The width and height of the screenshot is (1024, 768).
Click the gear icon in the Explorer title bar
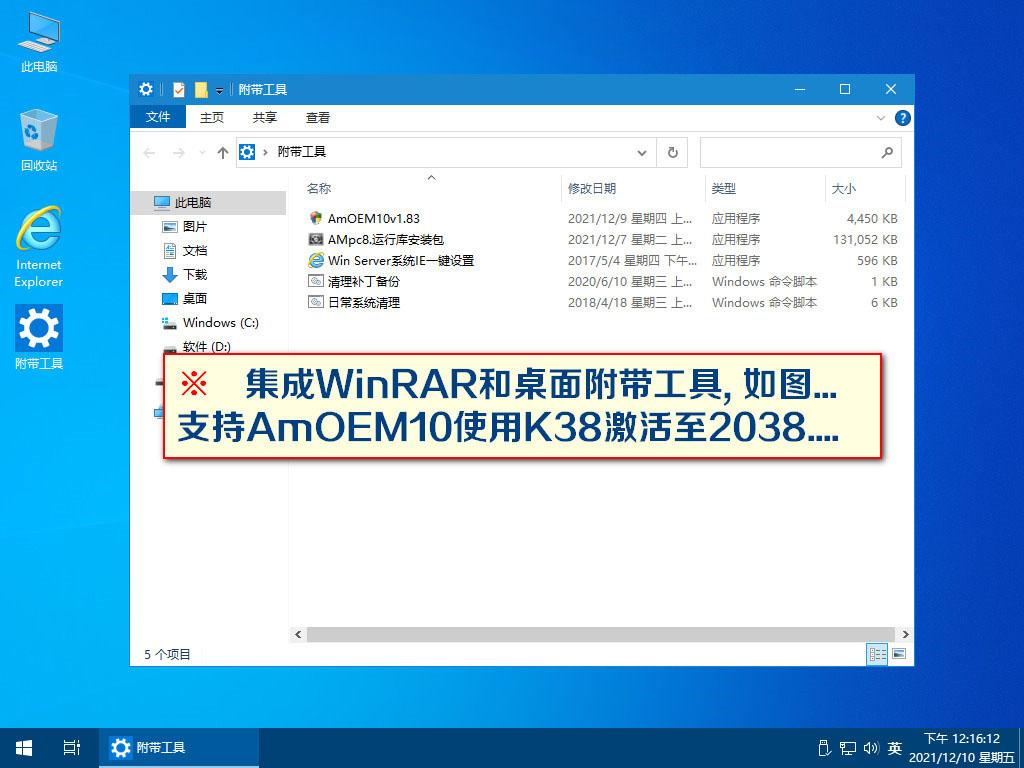click(146, 89)
